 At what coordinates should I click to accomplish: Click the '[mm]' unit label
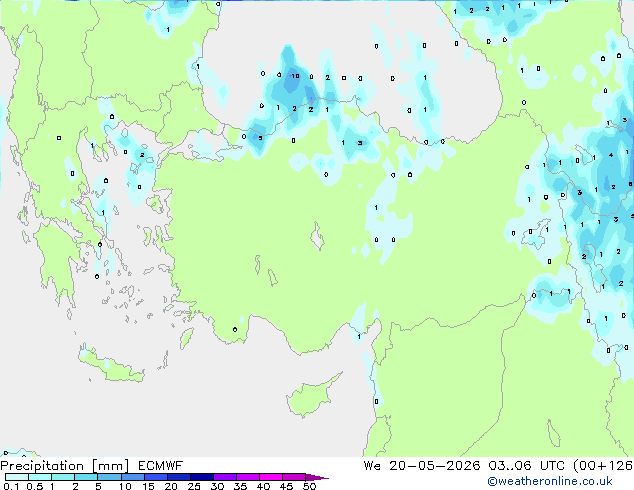(110, 466)
